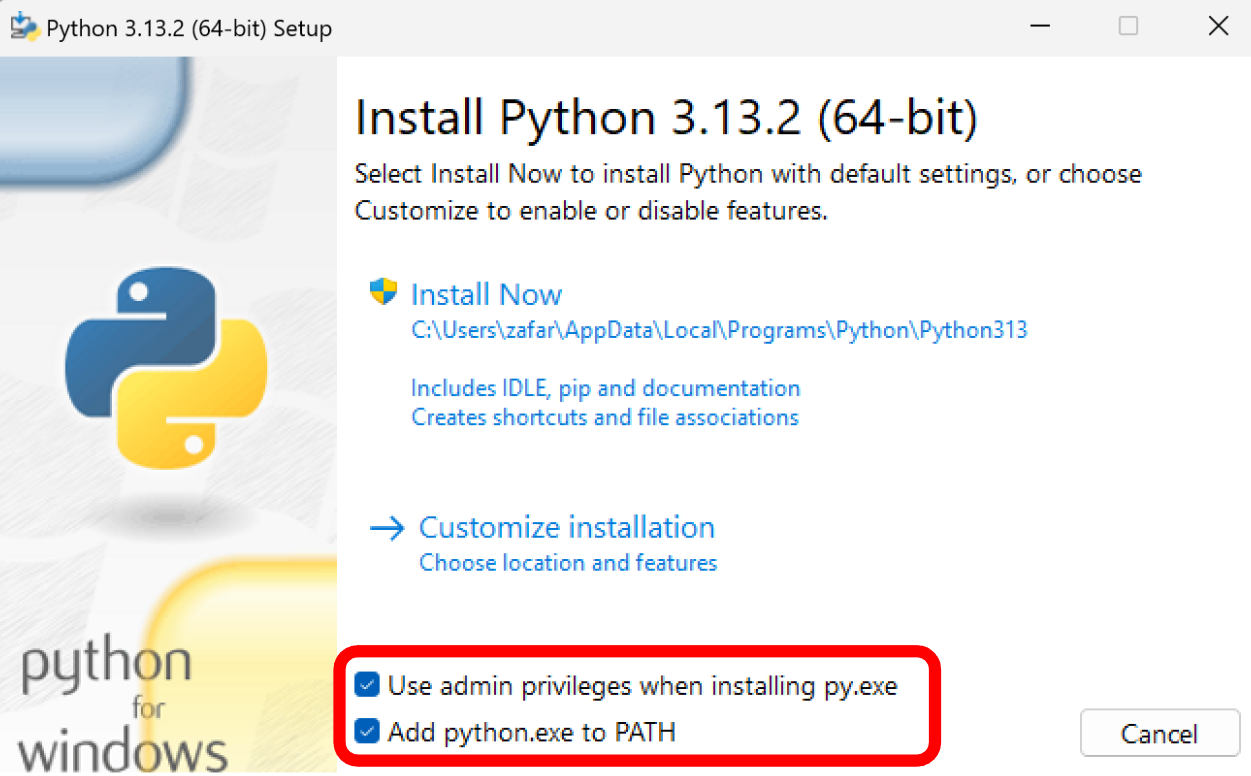This screenshot has height=776, width=1251.
Task: Click the blue arrow beside Customize installation
Action: [x=387, y=527]
